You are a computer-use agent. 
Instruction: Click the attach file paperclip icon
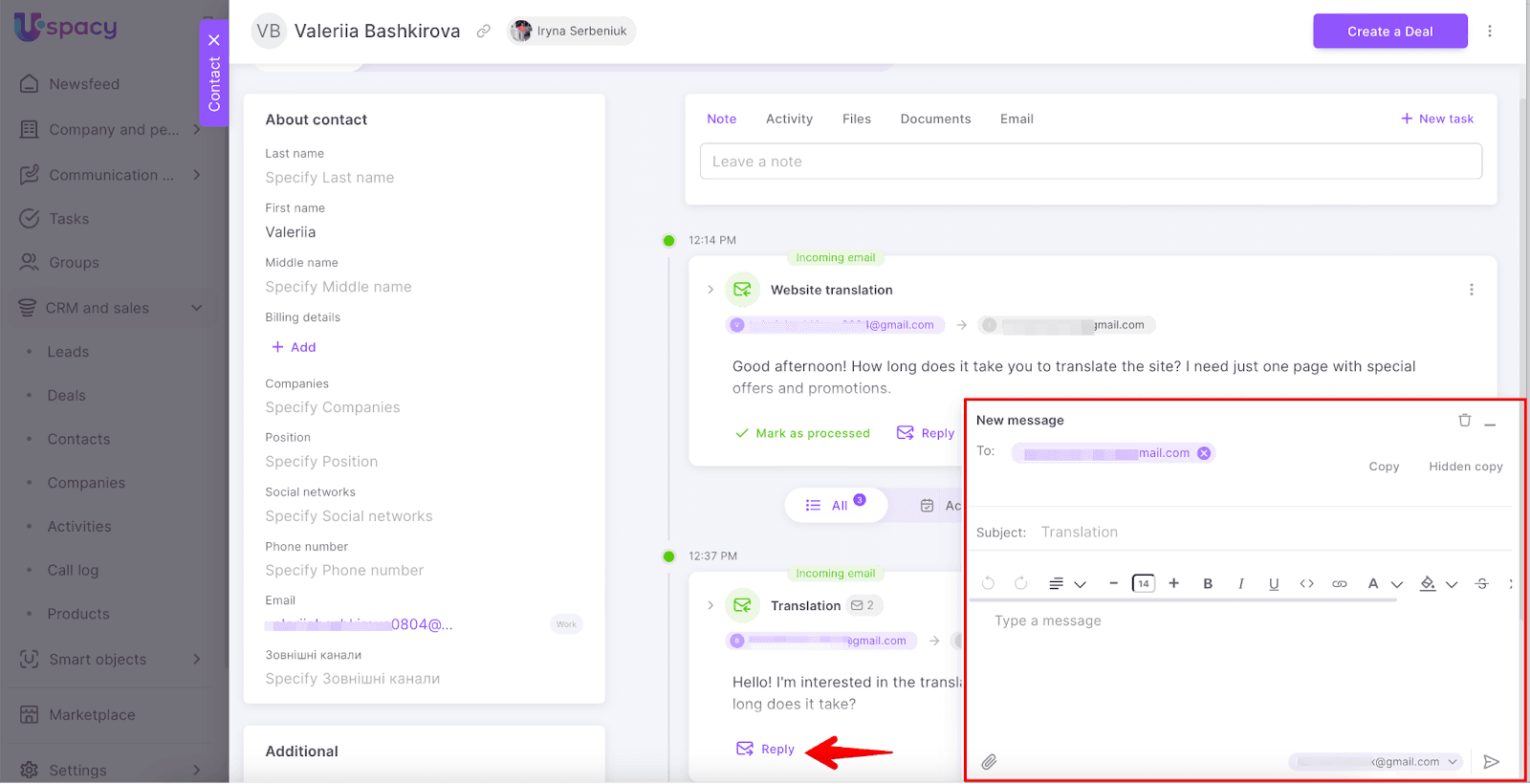point(989,762)
